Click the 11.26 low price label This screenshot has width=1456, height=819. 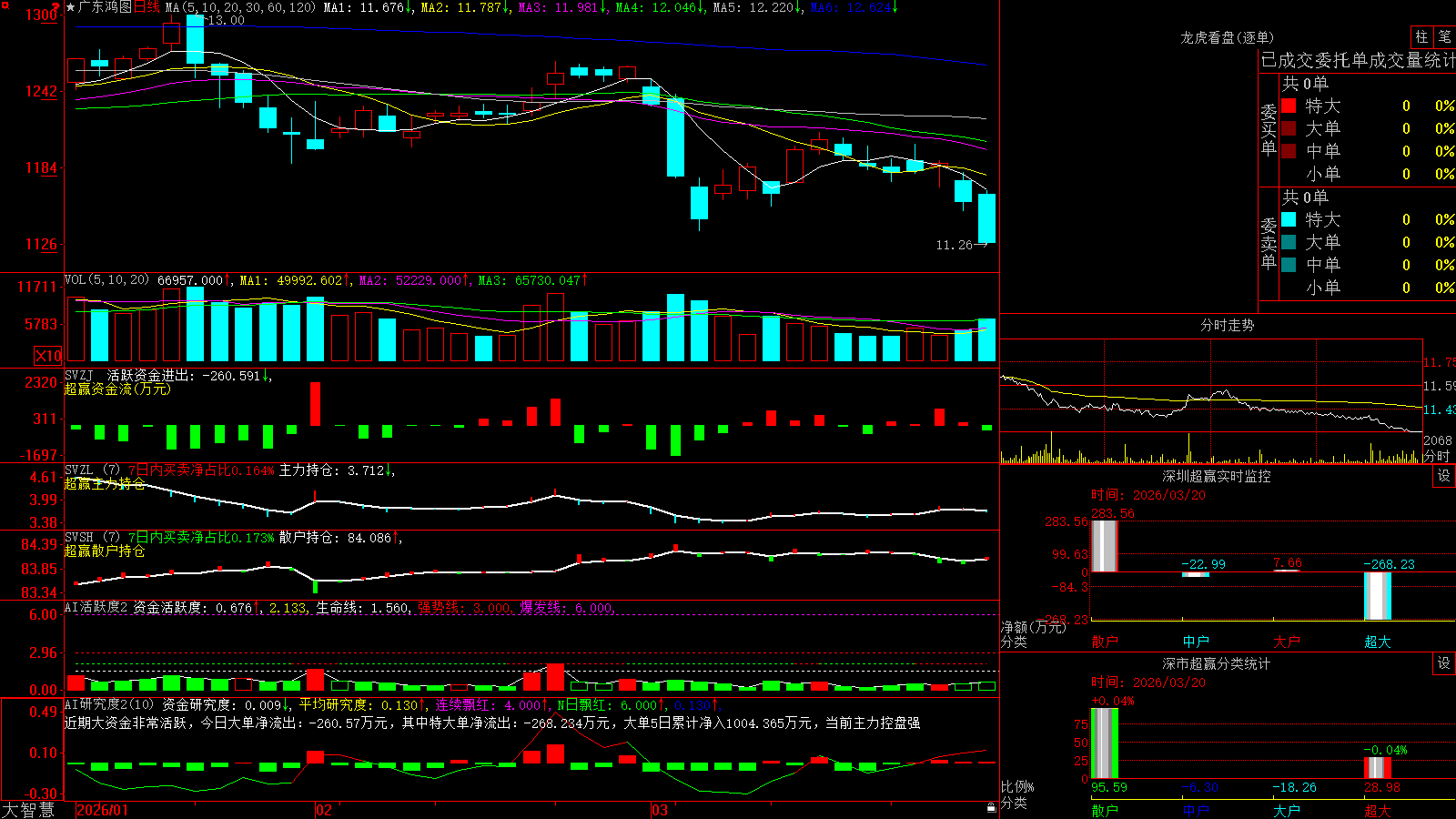954,245
